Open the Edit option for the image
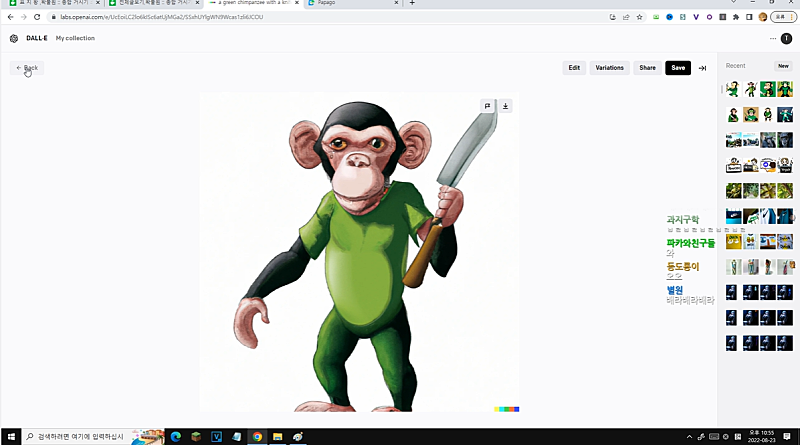The width and height of the screenshot is (800, 445). tap(574, 68)
